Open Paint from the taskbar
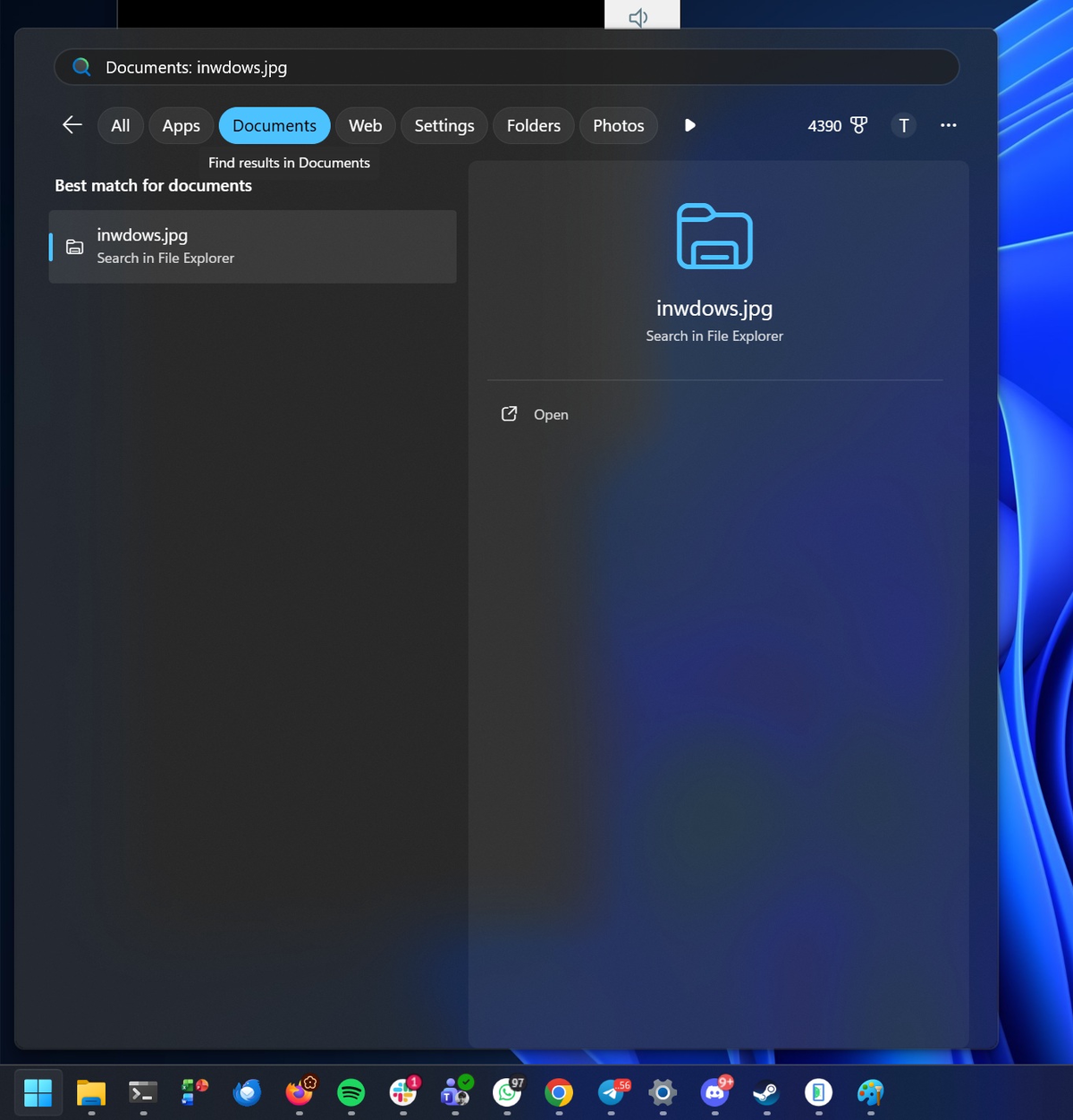The width and height of the screenshot is (1073, 1120). click(870, 1092)
